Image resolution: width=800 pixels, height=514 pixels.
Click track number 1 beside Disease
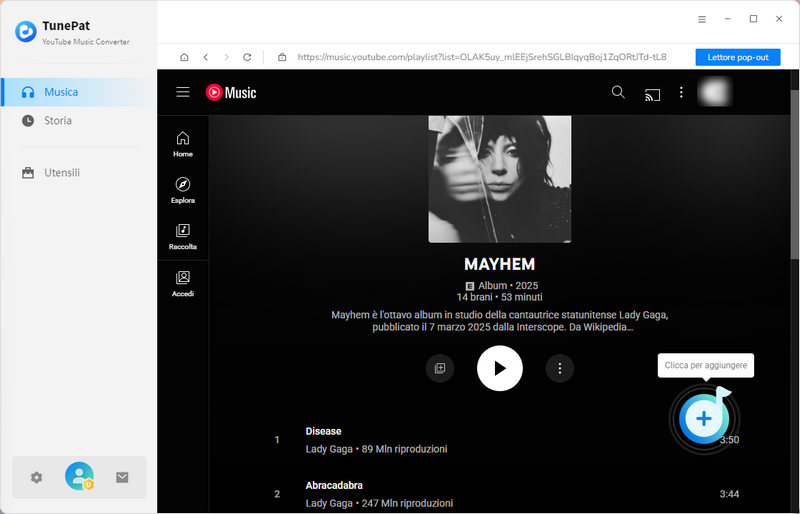pos(277,440)
